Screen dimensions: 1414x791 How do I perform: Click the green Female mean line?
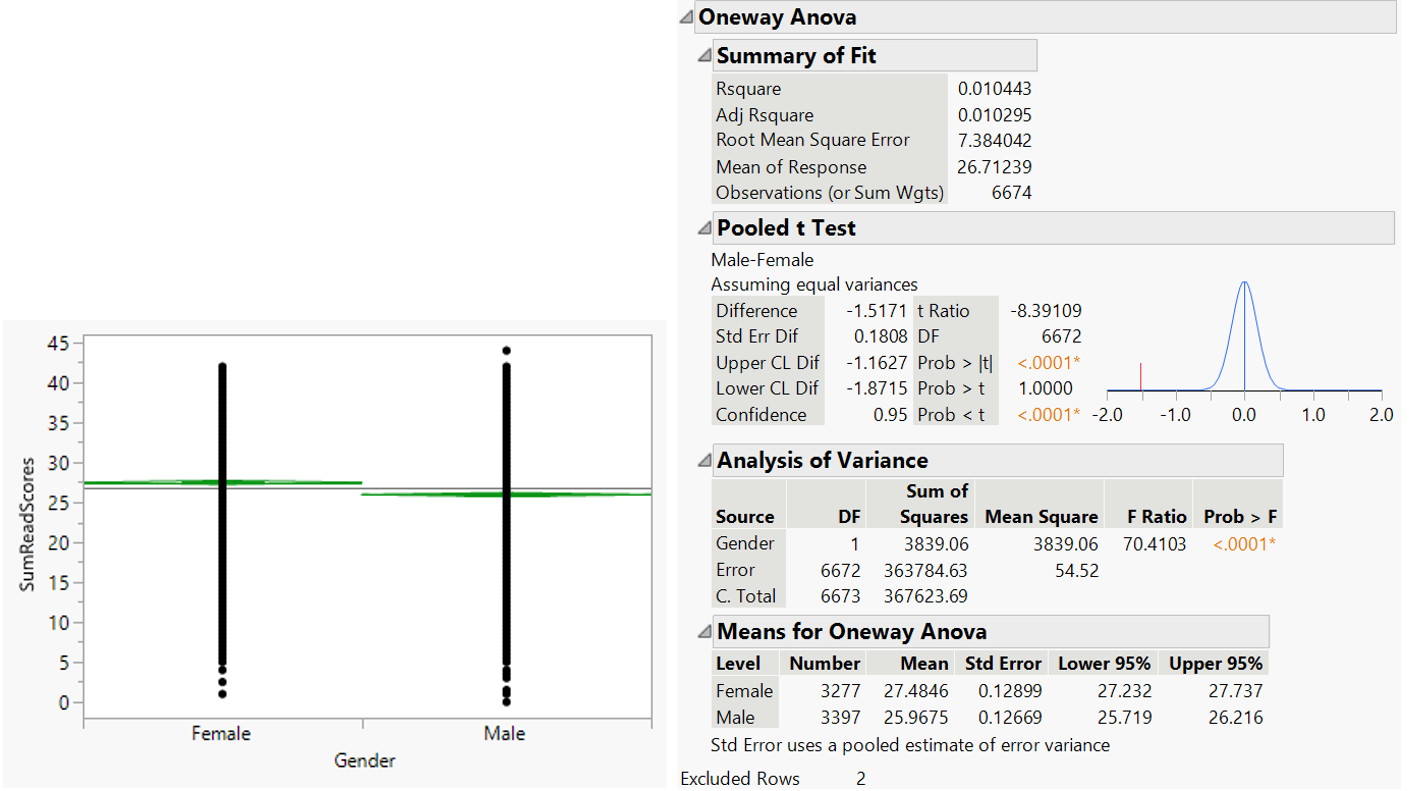pyautogui.click(x=222, y=483)
